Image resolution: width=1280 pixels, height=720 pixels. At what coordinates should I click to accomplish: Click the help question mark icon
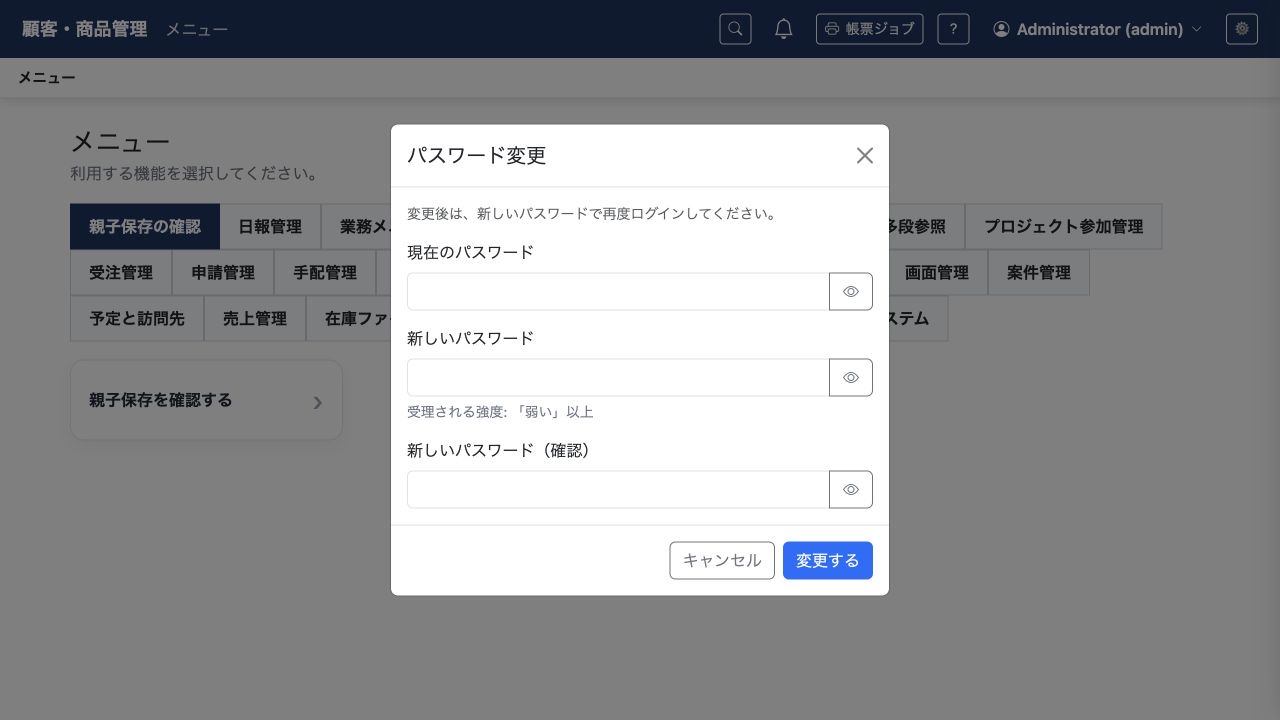(x=953, y=29)
